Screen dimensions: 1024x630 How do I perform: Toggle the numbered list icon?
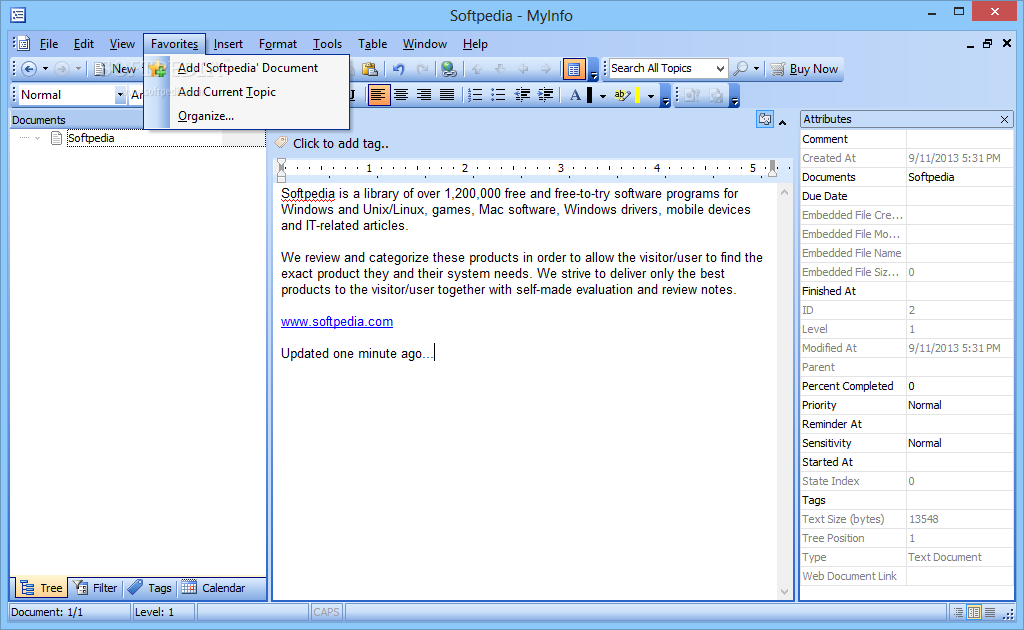click(x=475, y=95)
